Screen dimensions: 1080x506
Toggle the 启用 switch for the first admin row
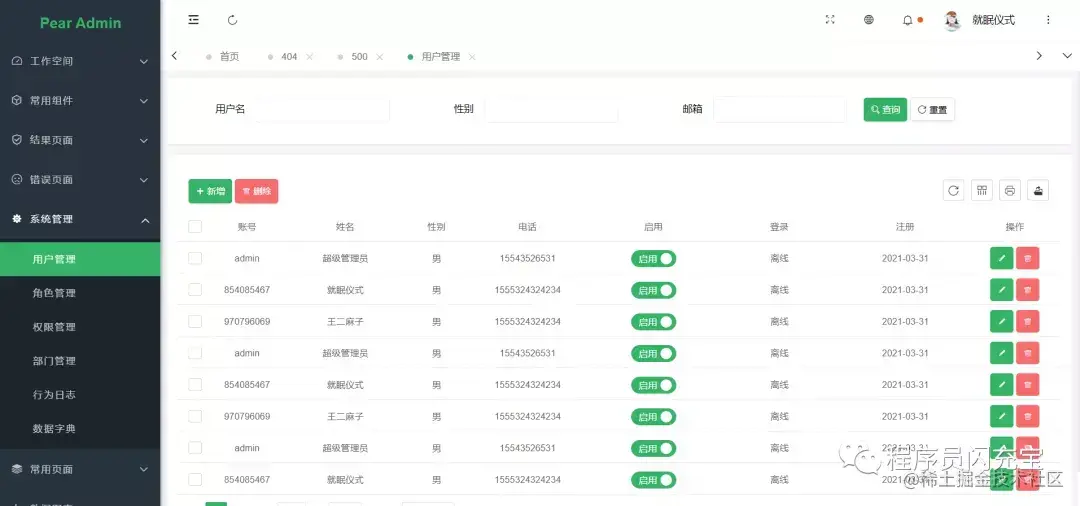[x=654, y=259]
